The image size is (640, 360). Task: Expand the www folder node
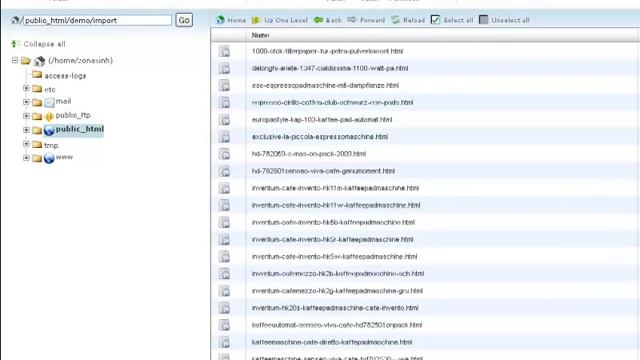point(26,158)
